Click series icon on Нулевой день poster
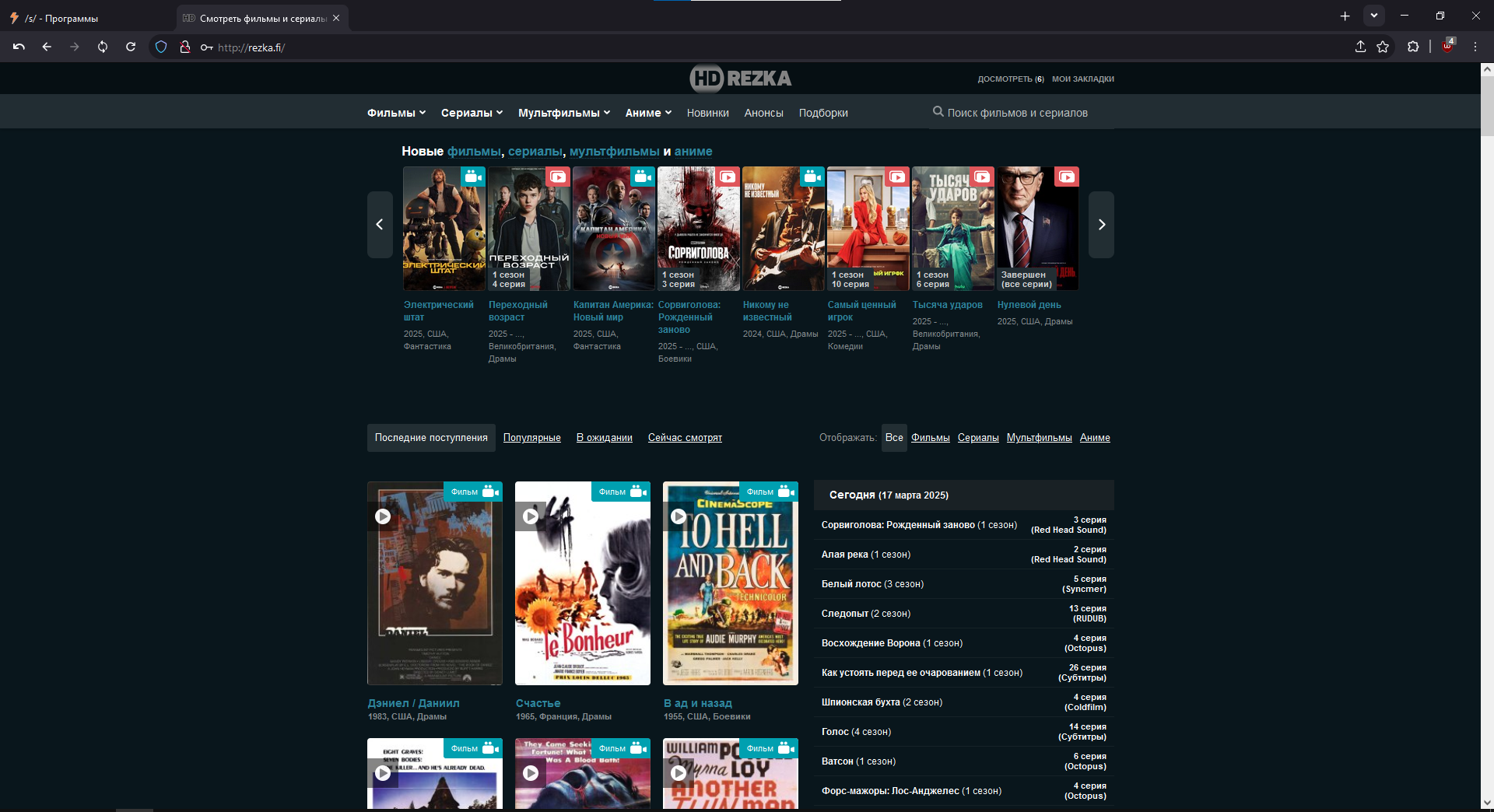The image size is (1494, 812). [1067, 177]
